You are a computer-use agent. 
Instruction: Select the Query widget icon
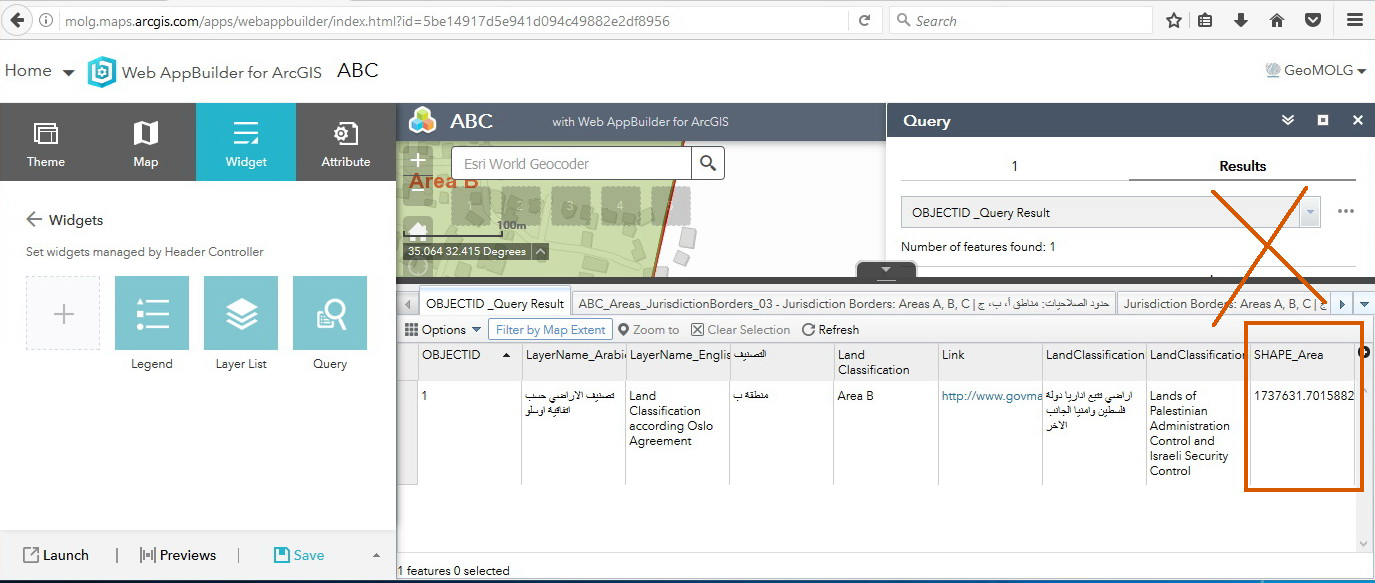(x=330, y=313)
